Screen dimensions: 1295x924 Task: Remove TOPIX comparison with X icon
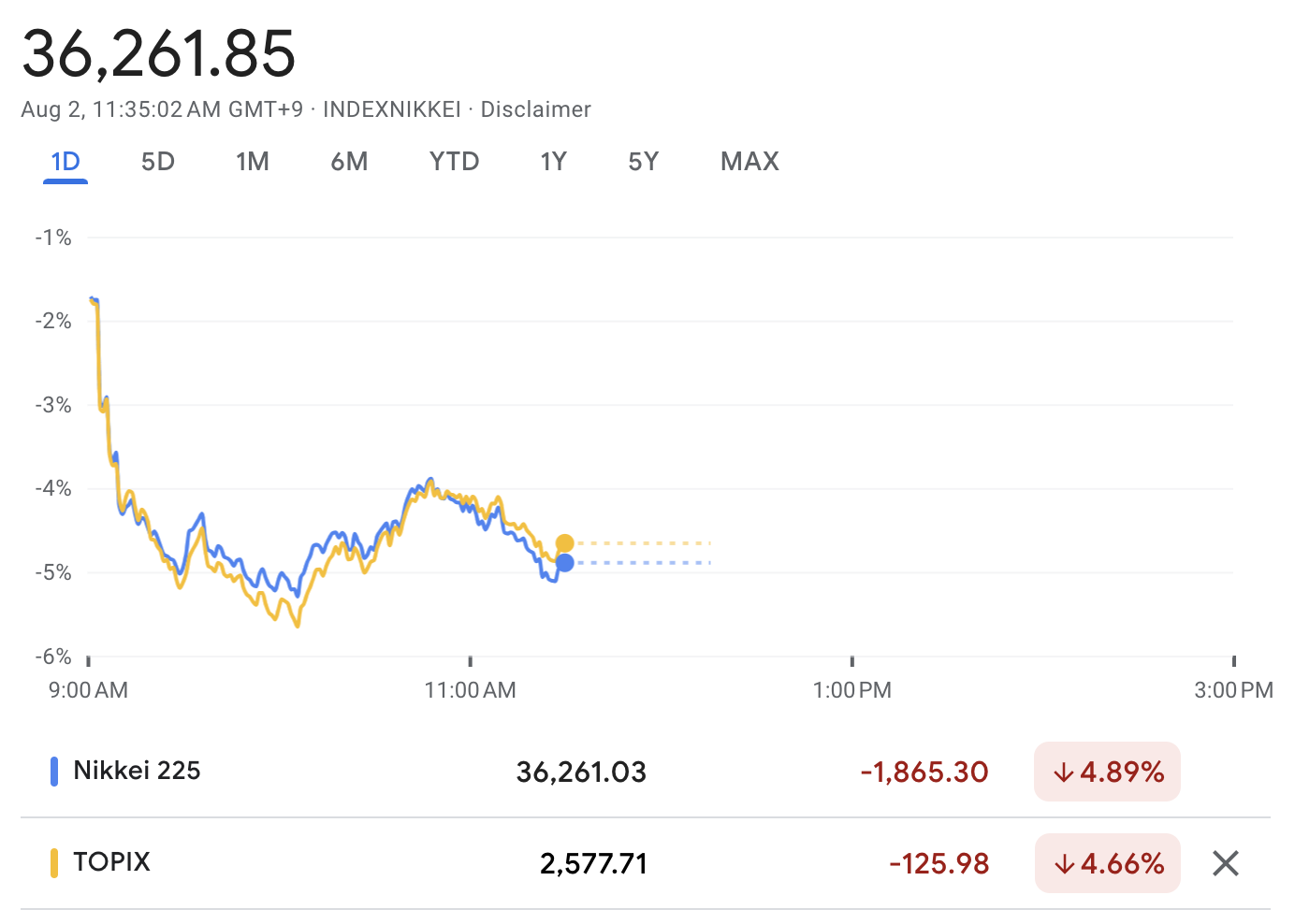click(1225, 863)
